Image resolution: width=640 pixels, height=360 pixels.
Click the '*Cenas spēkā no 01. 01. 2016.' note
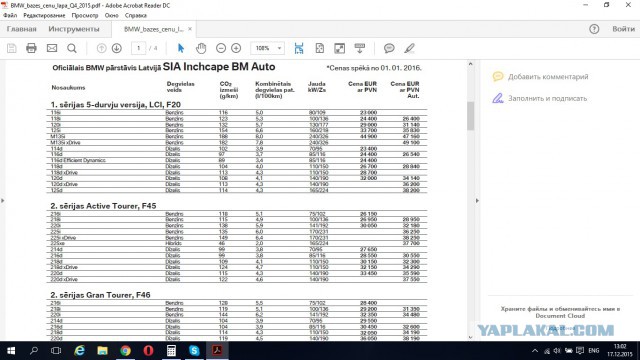point(374,68)
